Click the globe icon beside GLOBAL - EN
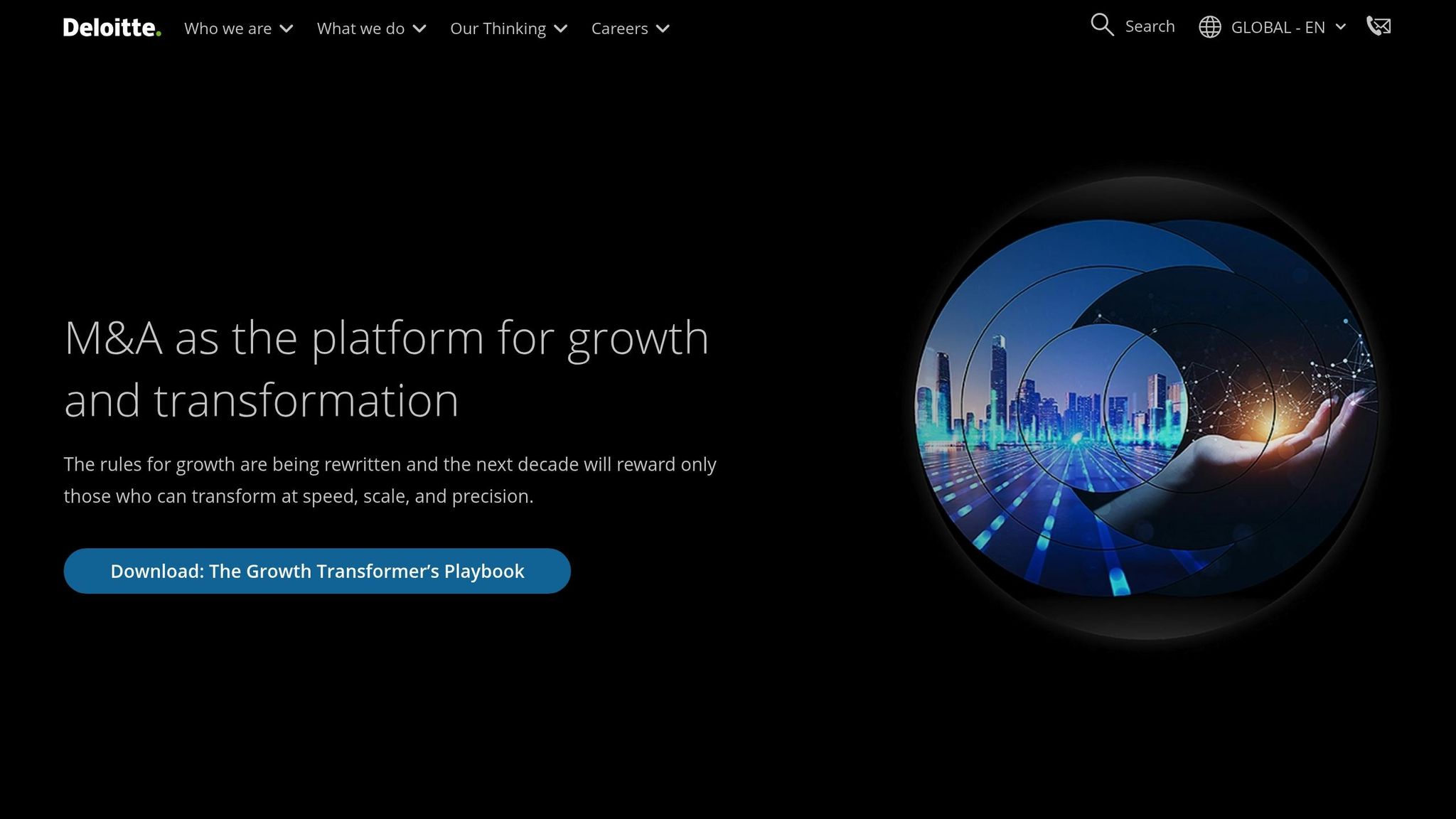Screen dimensions: 1456x819 tap(1211, 26)
